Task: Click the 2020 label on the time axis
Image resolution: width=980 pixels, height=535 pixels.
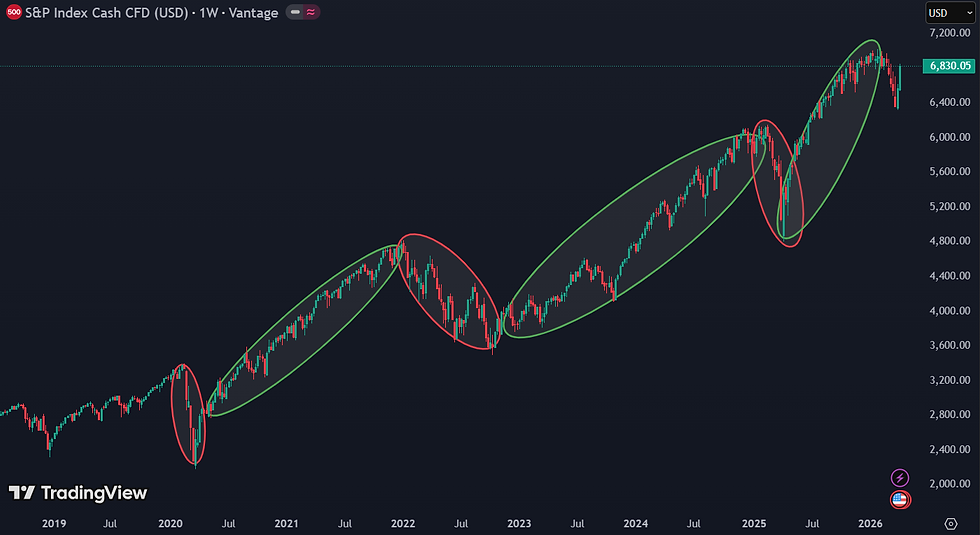Action: 170,524
